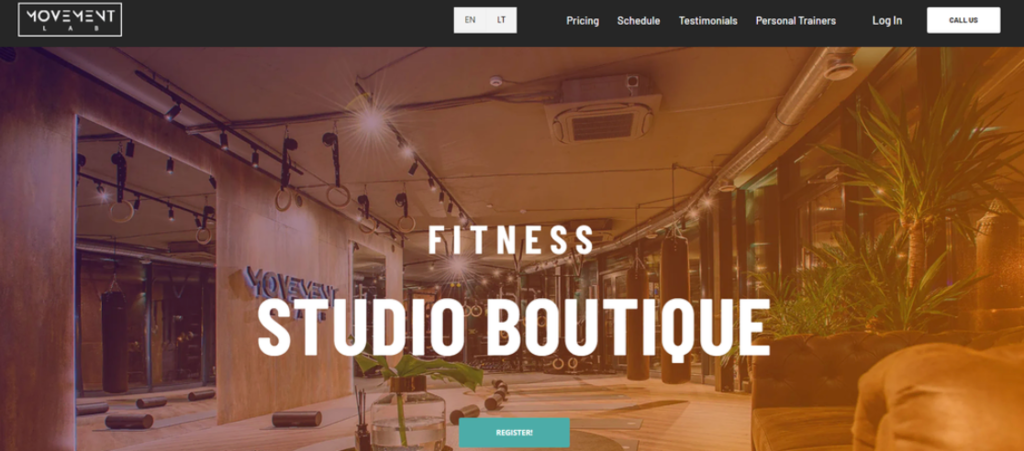Open the Personal Trainers page
Screen dimensions: 1024x451
pos(795,21)
